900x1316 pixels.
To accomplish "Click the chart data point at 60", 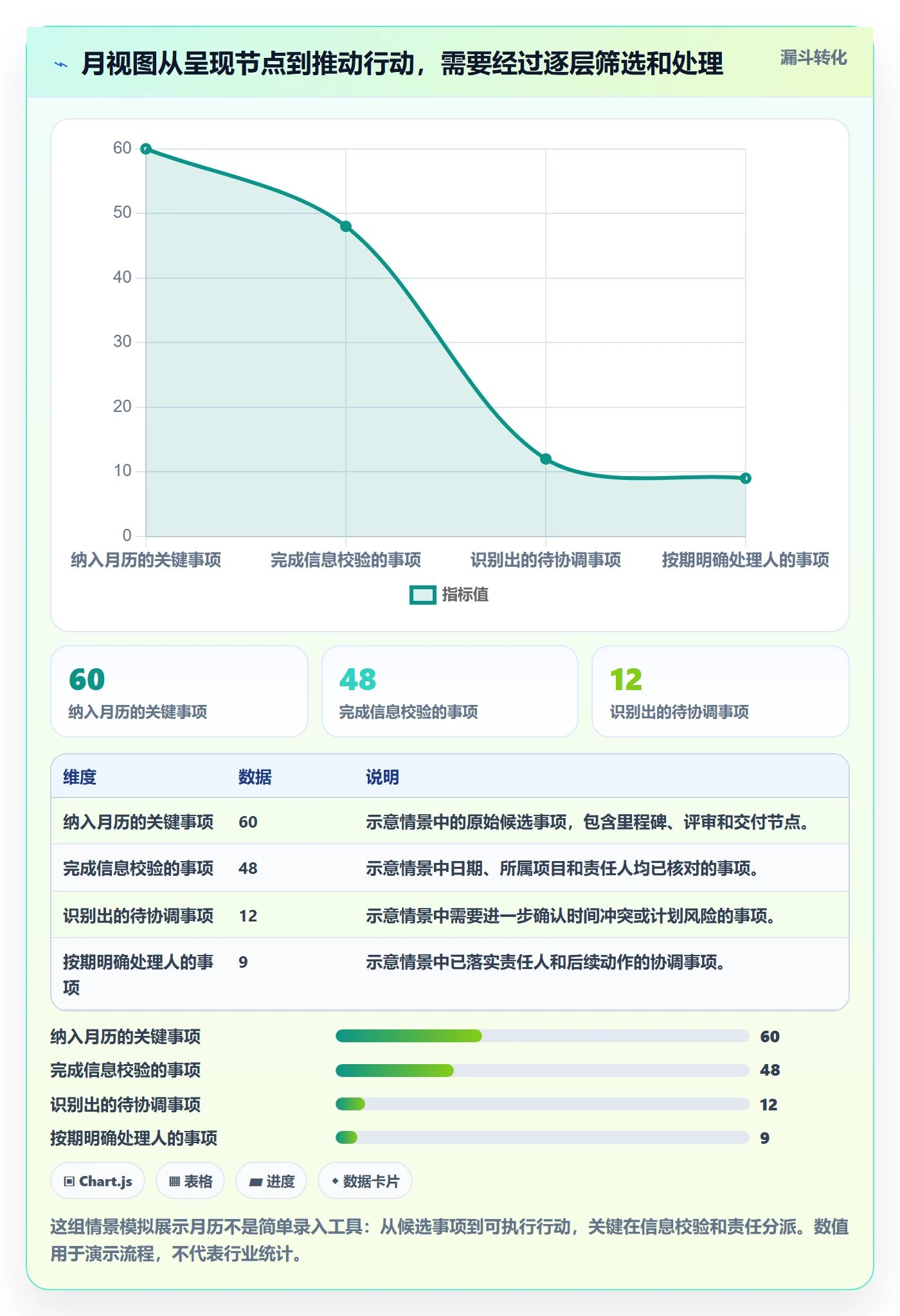I will click(x=146, y=149).
